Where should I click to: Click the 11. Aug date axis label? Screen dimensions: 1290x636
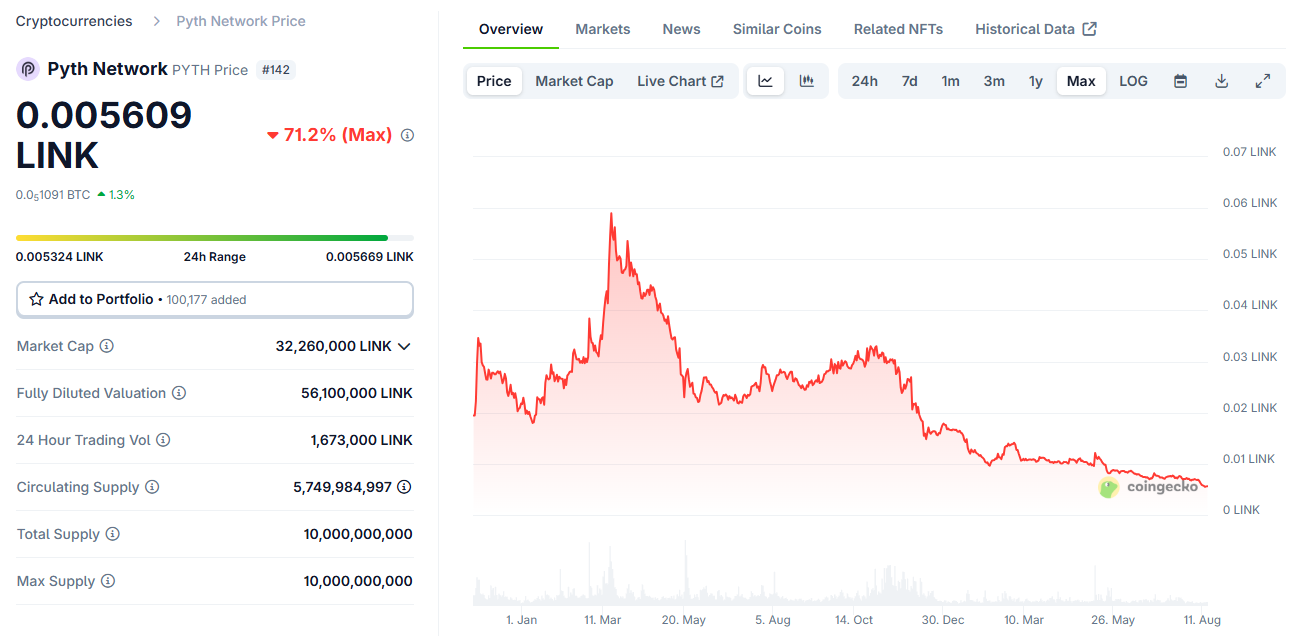(x=1202, y=620)
